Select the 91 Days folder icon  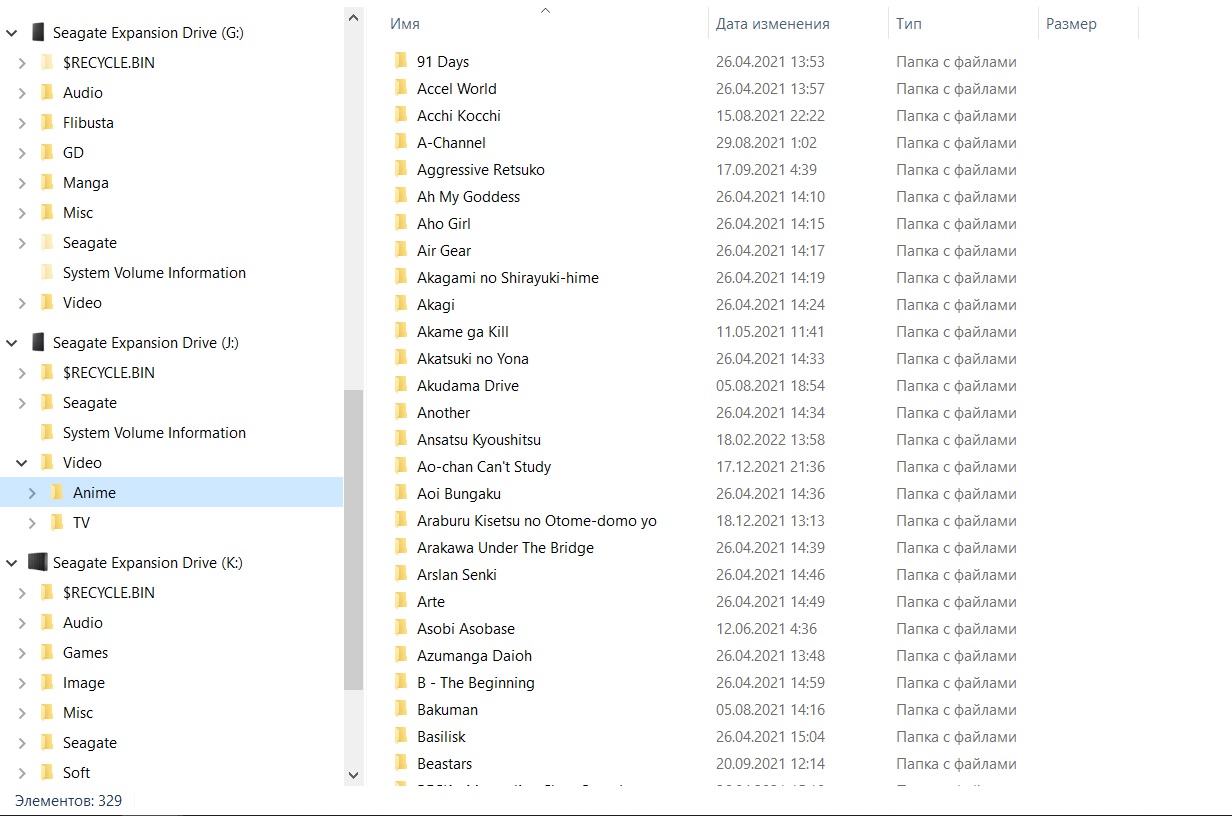coord(401,62)
